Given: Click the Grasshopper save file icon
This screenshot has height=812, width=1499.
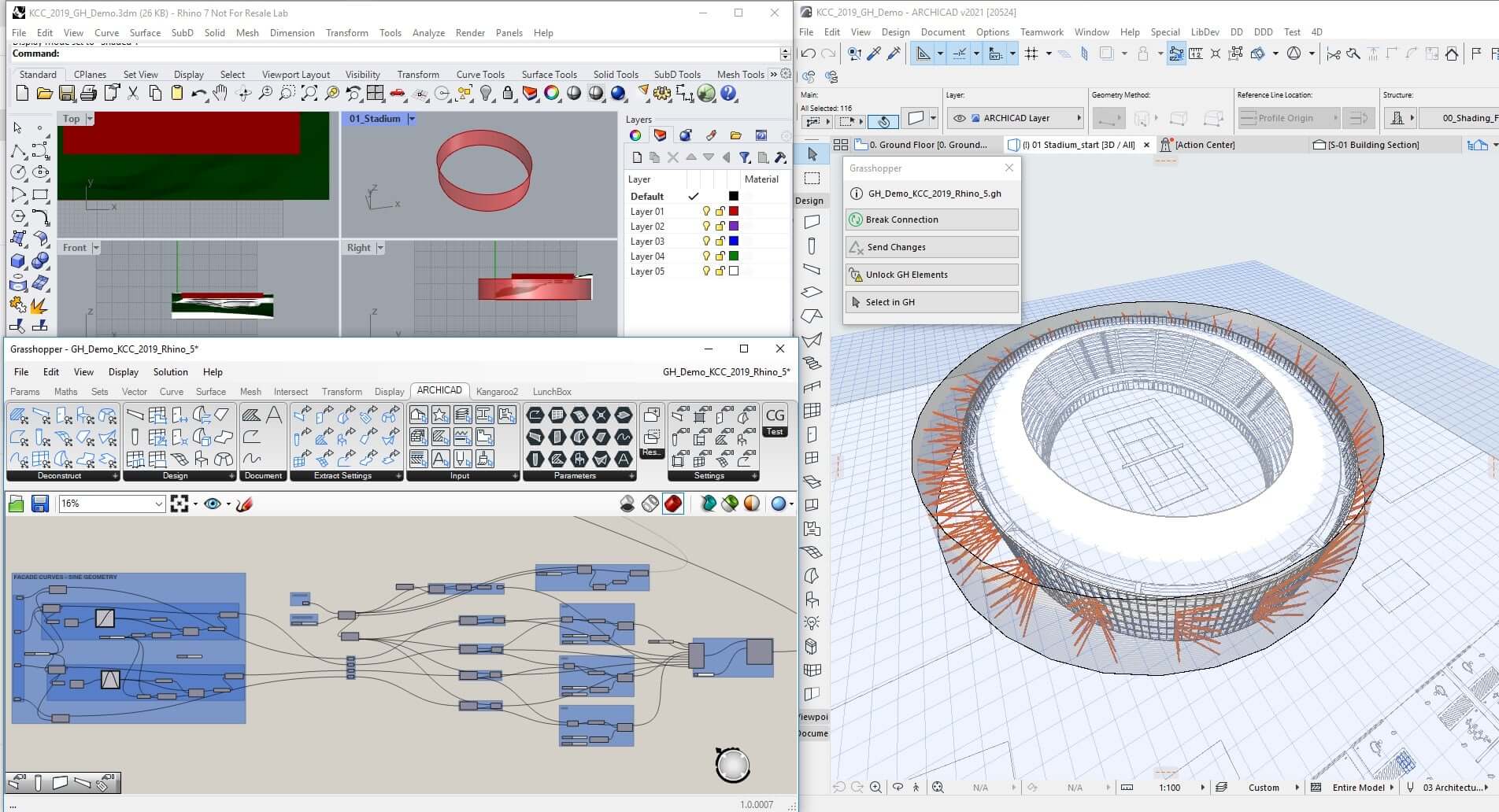Looking at the screenshot, I should (x=40, y=504).
